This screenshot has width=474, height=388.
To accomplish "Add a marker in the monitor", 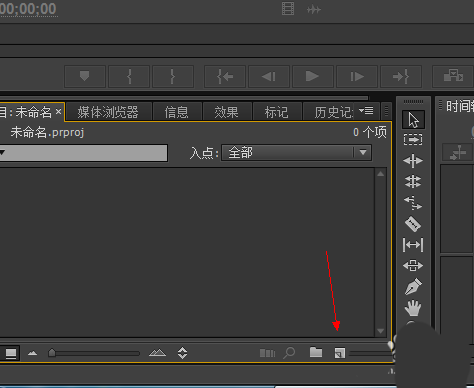I will [x=85, y=77].
